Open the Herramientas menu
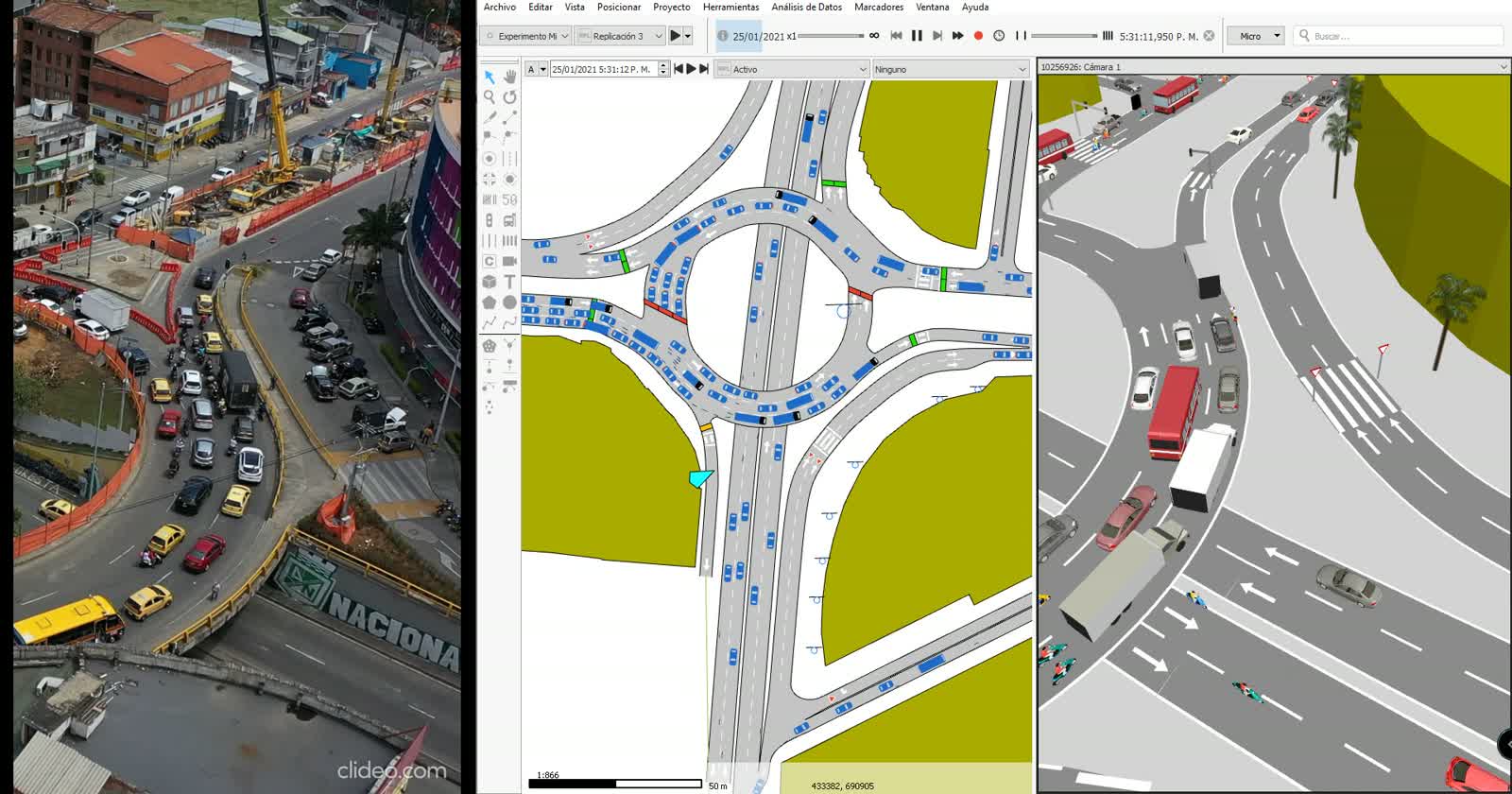Screen dimensions: 1512x794 pyautogui.click(x=730, y=7)
